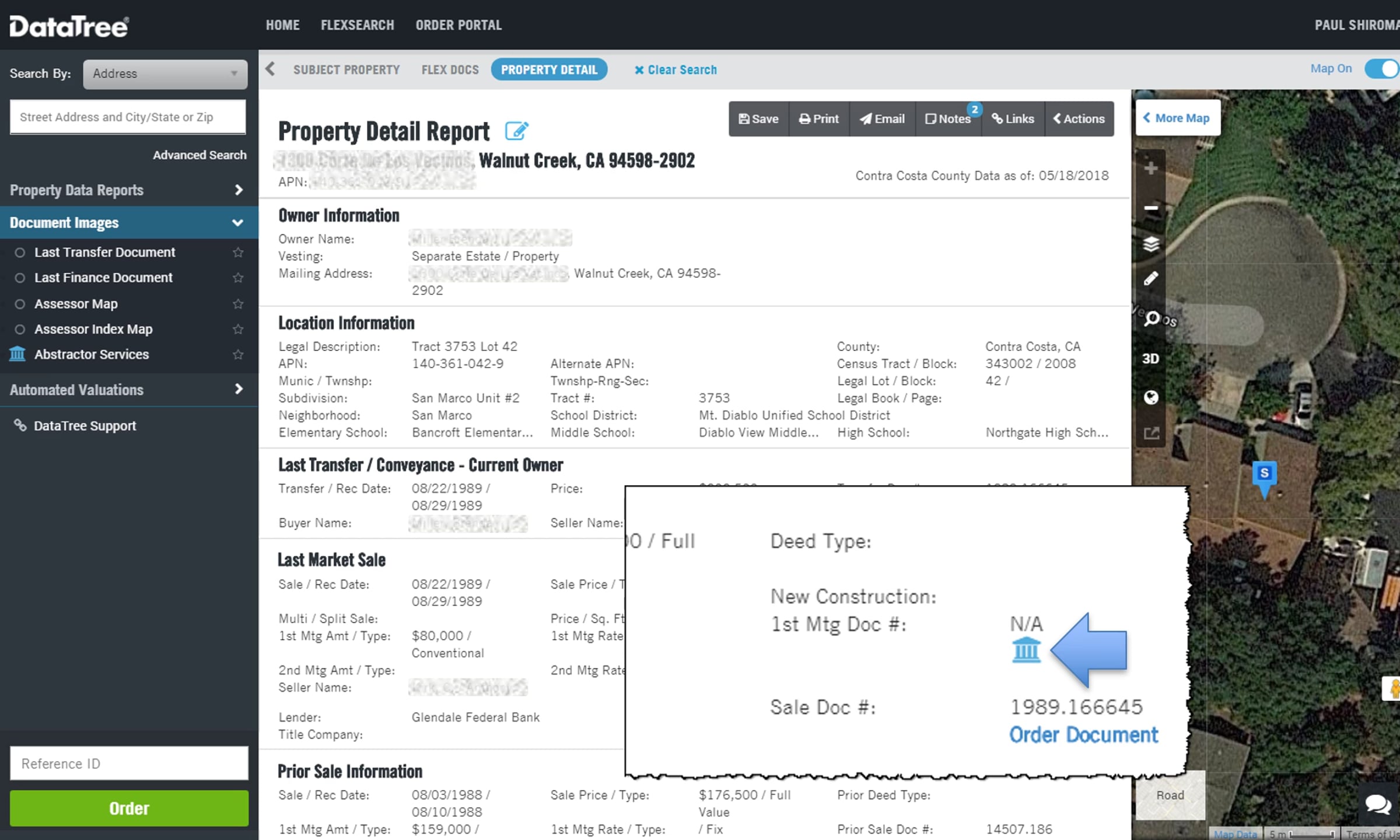Select the Assessor Index Map radio button
This screenshot has height=840, width=1400.
20,329
